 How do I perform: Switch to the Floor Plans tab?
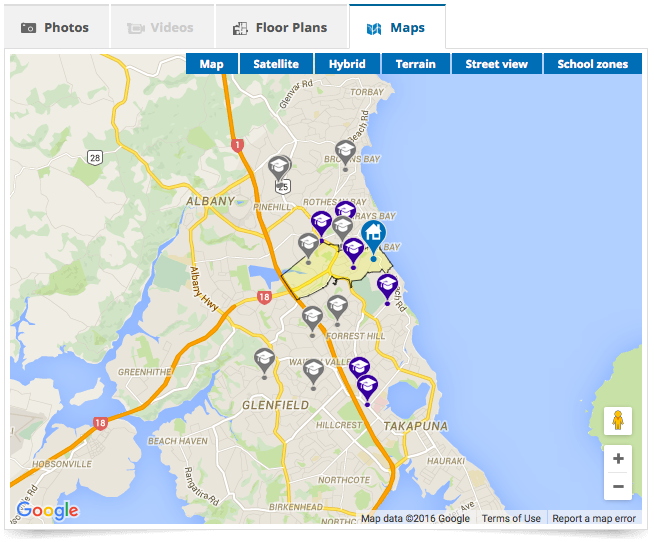[x=282, y=28]
